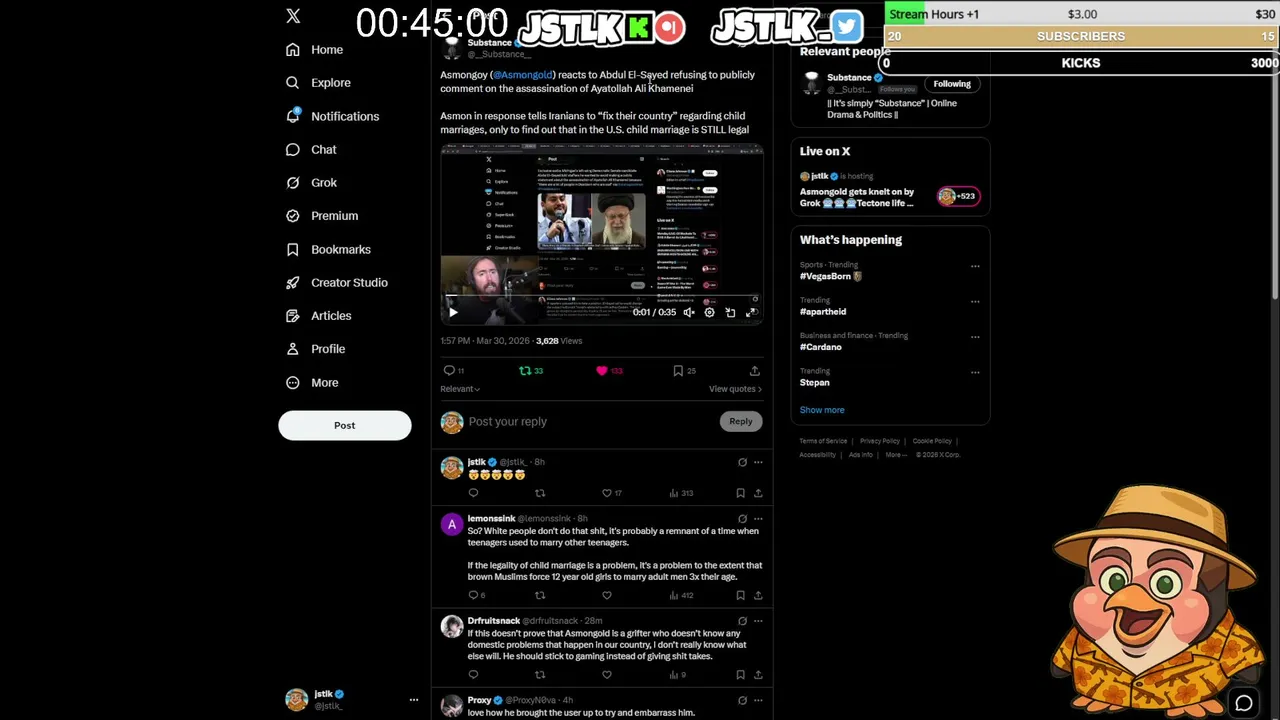Open the More menu in sidebar
This screenshot has height=720, width=1280.
(312, 383)
